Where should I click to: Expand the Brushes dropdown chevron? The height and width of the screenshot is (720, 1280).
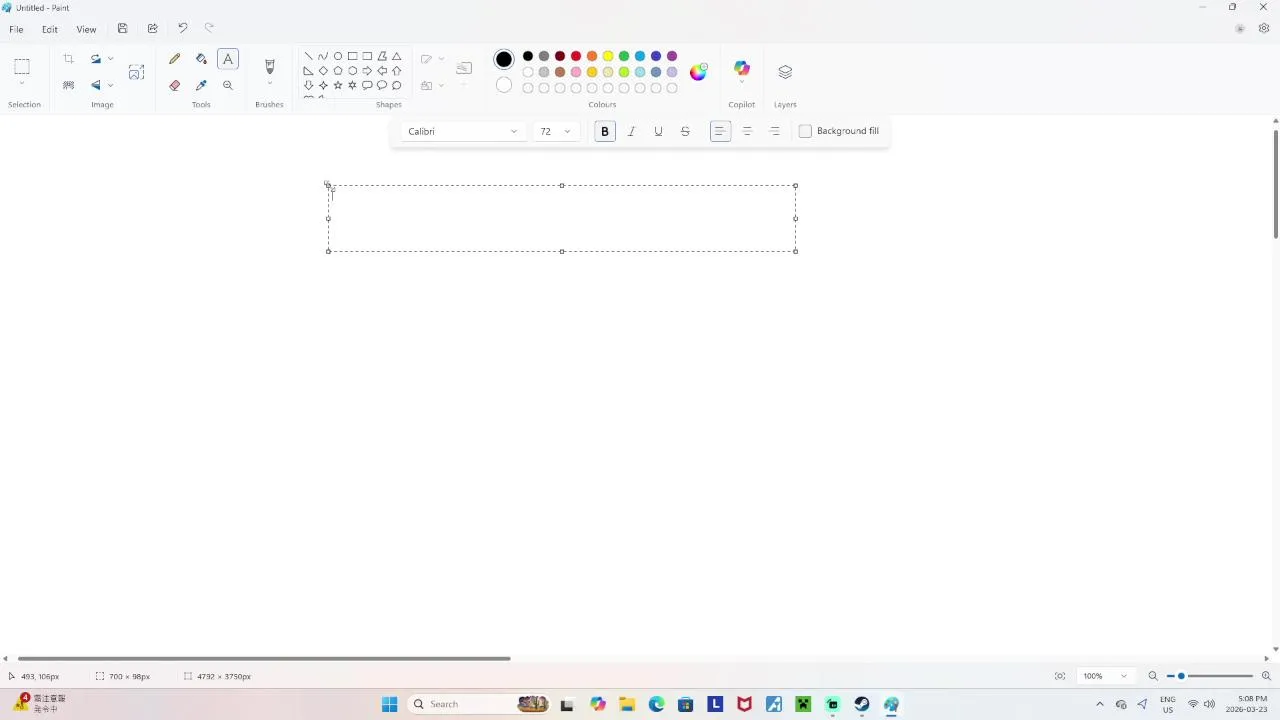pyautogui.click(x=269, y=84)
